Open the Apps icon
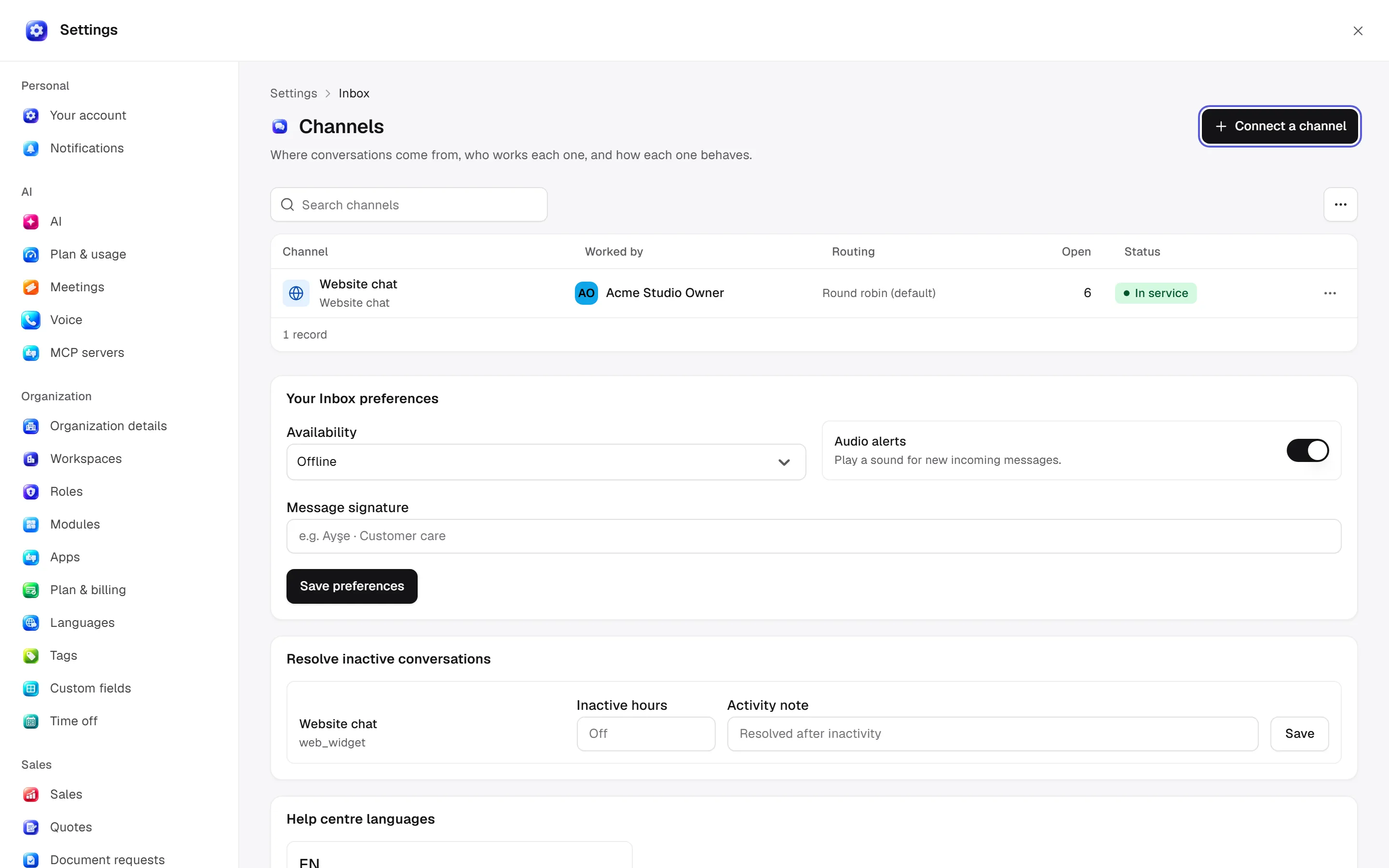Image resolution: width=1389 pixels, height=868 pixels. click(30, 557)
